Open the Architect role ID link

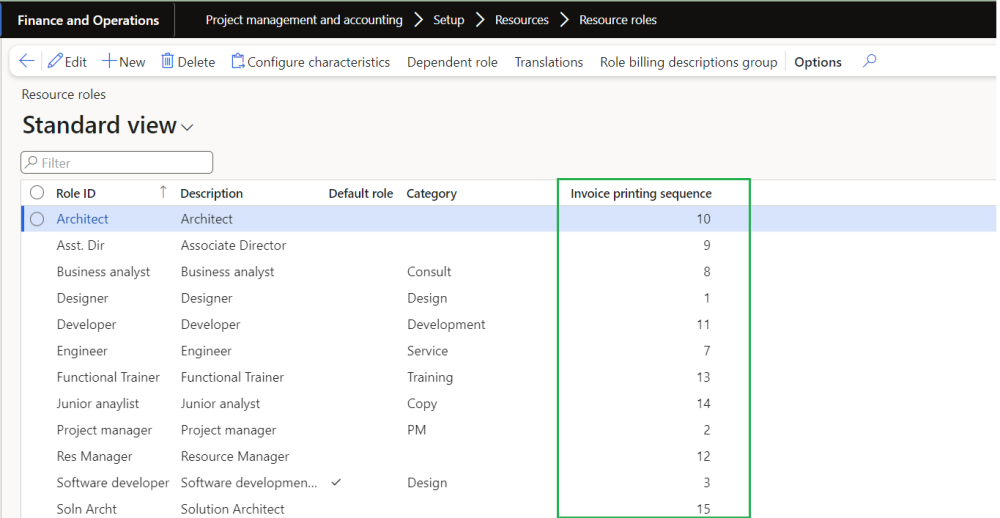tap(82, 219)
